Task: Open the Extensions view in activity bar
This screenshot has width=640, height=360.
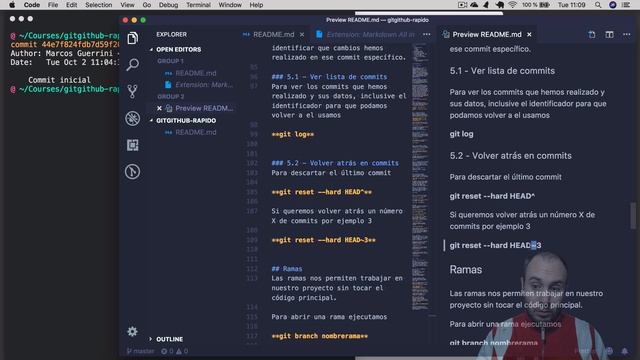Action: [x=132, y=145]
